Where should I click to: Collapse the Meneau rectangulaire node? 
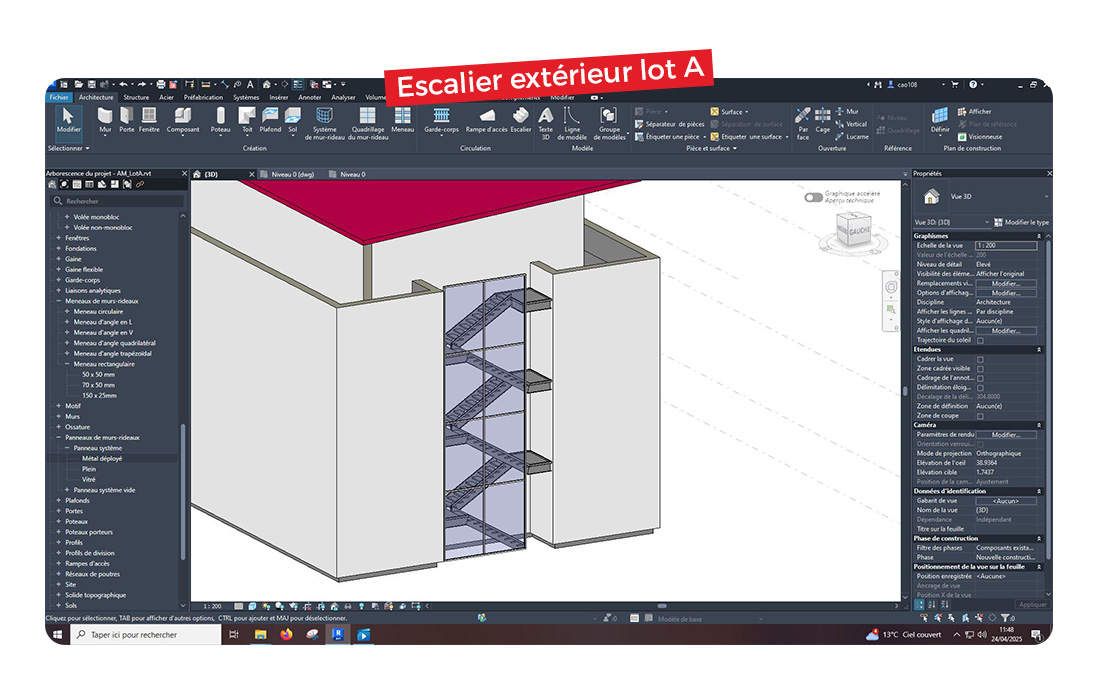(67, 364)
